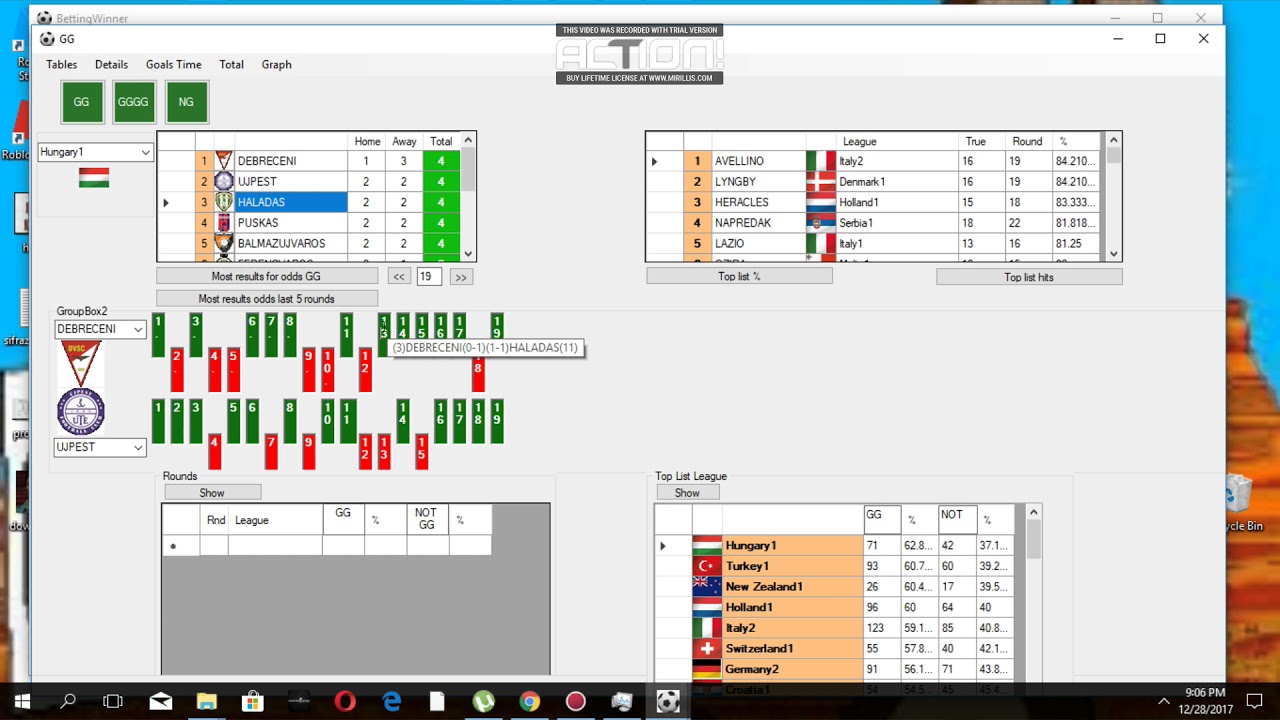Click the New Zealand1 flag in the Top List League

click(x=707, y=587)
